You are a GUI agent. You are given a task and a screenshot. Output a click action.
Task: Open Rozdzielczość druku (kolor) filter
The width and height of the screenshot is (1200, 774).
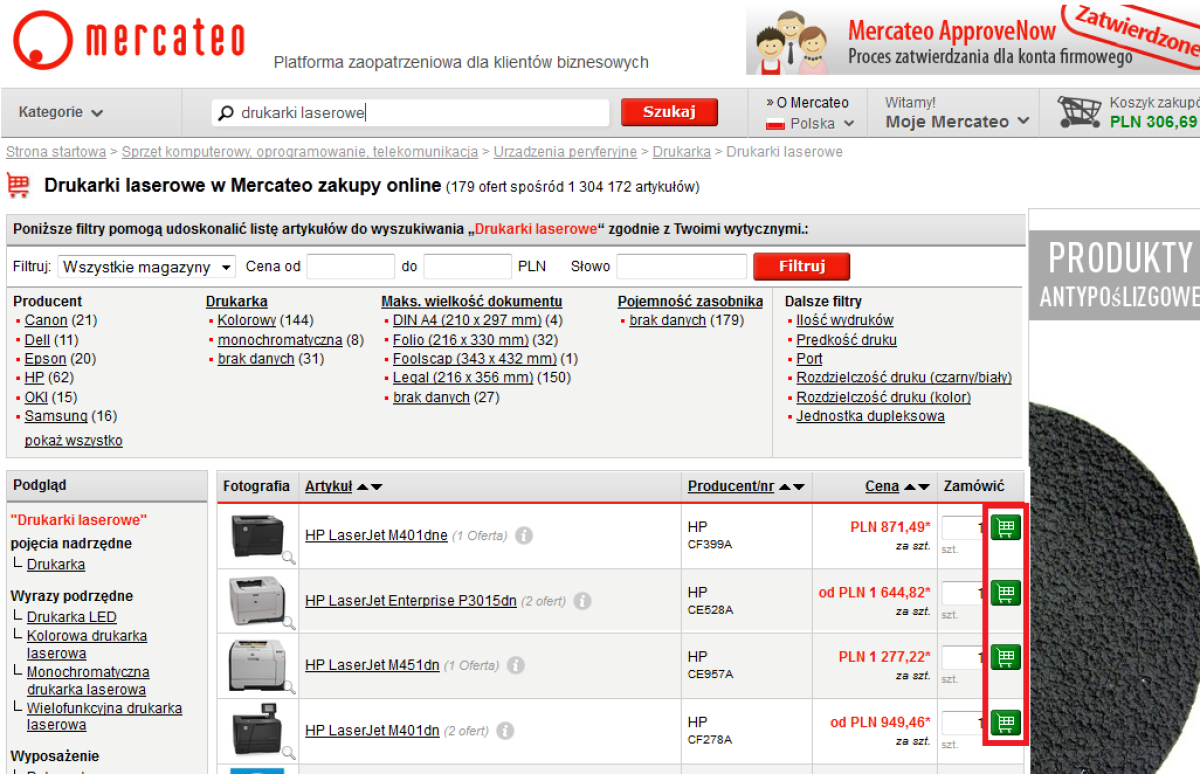coord(884,397)
